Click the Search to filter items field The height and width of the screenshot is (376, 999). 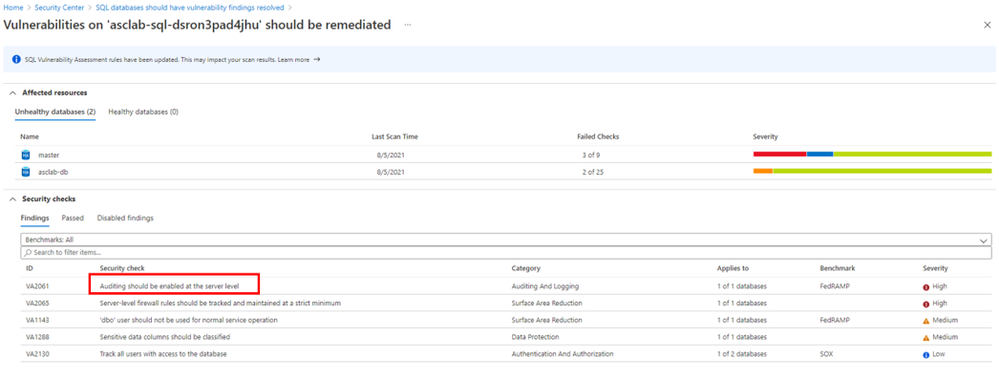pos(506,252)
